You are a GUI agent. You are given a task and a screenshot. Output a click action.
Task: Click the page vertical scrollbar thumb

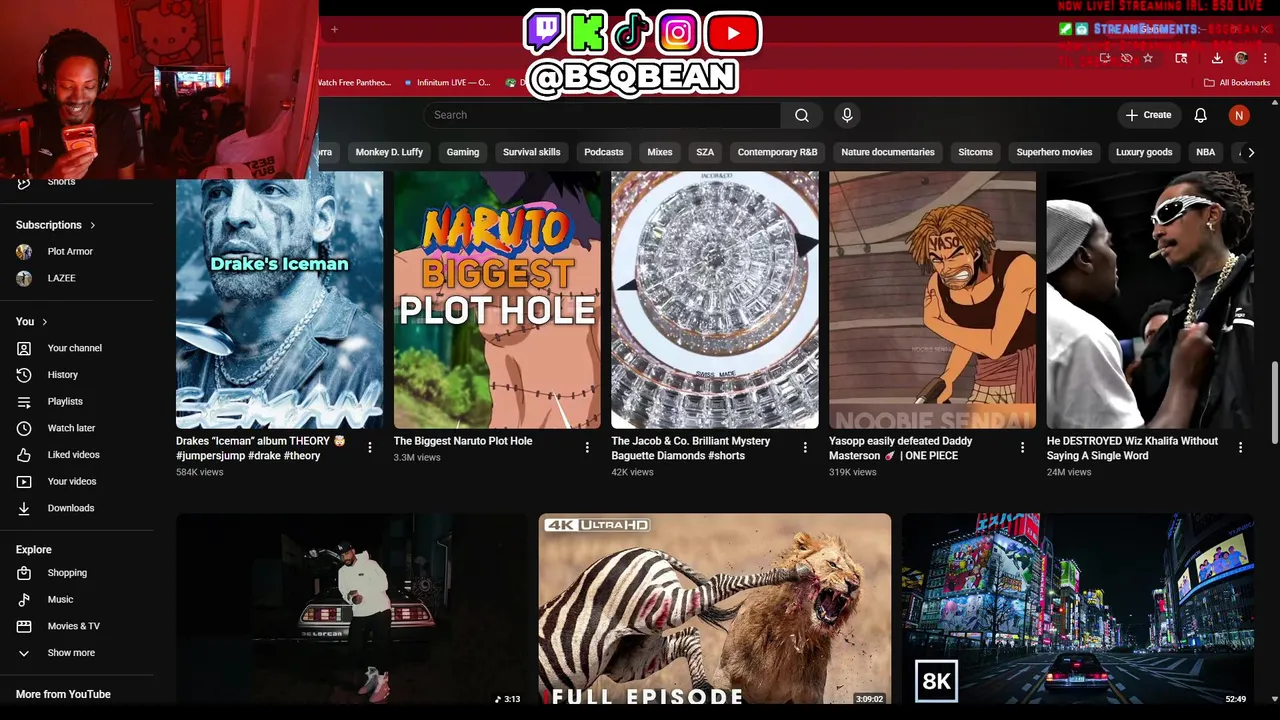click(x=1274, y=403)
